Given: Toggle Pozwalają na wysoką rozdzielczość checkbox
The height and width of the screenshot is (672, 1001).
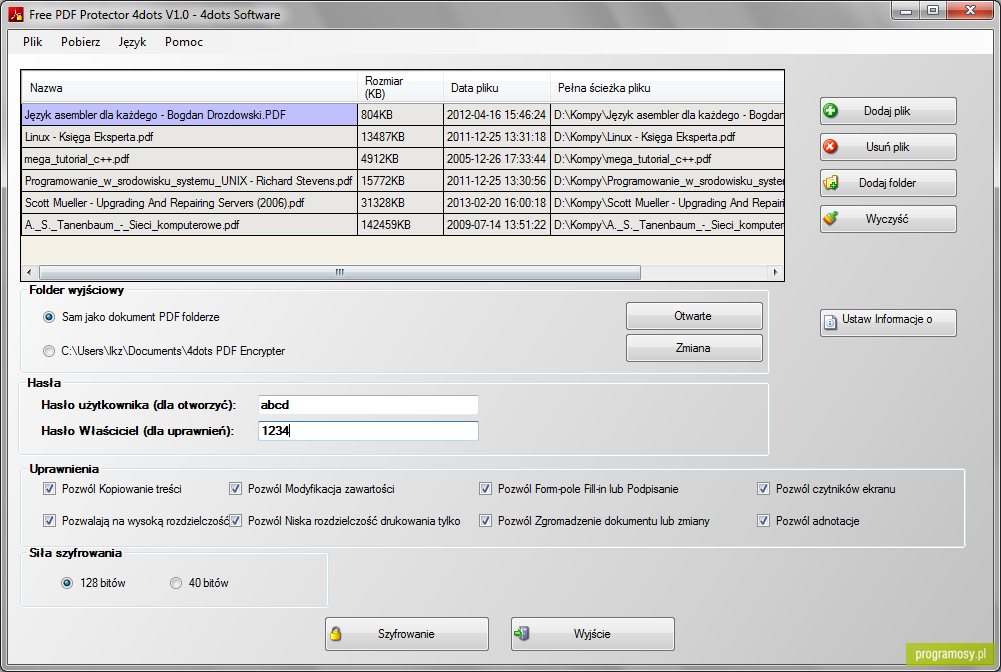Looking at the screenshot, I should [x=49, y=521].
